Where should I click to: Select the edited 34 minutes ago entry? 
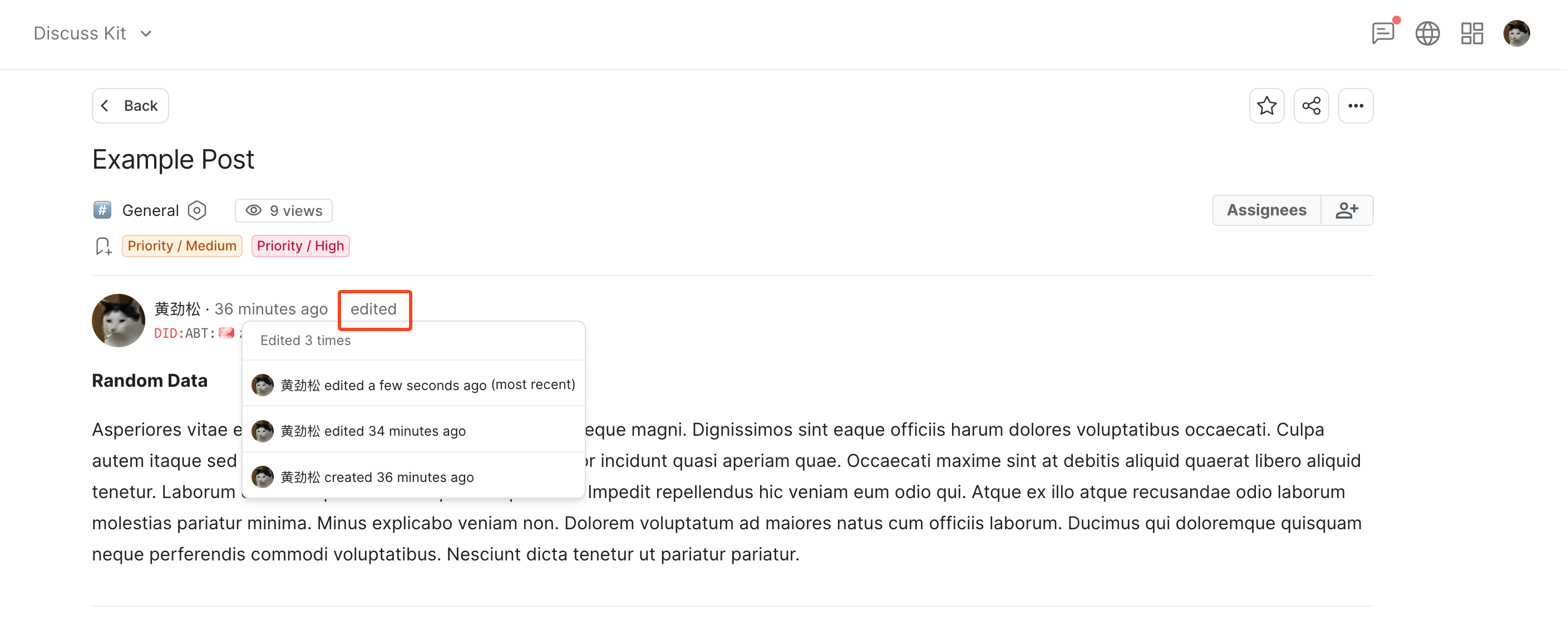[414, 431]
